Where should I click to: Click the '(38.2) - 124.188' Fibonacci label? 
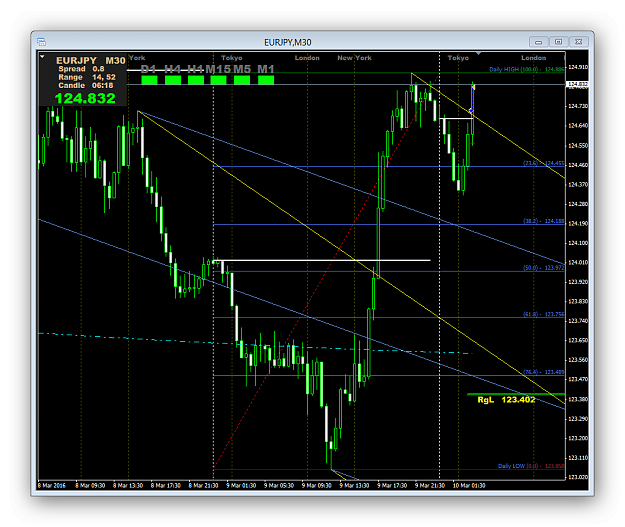click(x=544, y=221)
